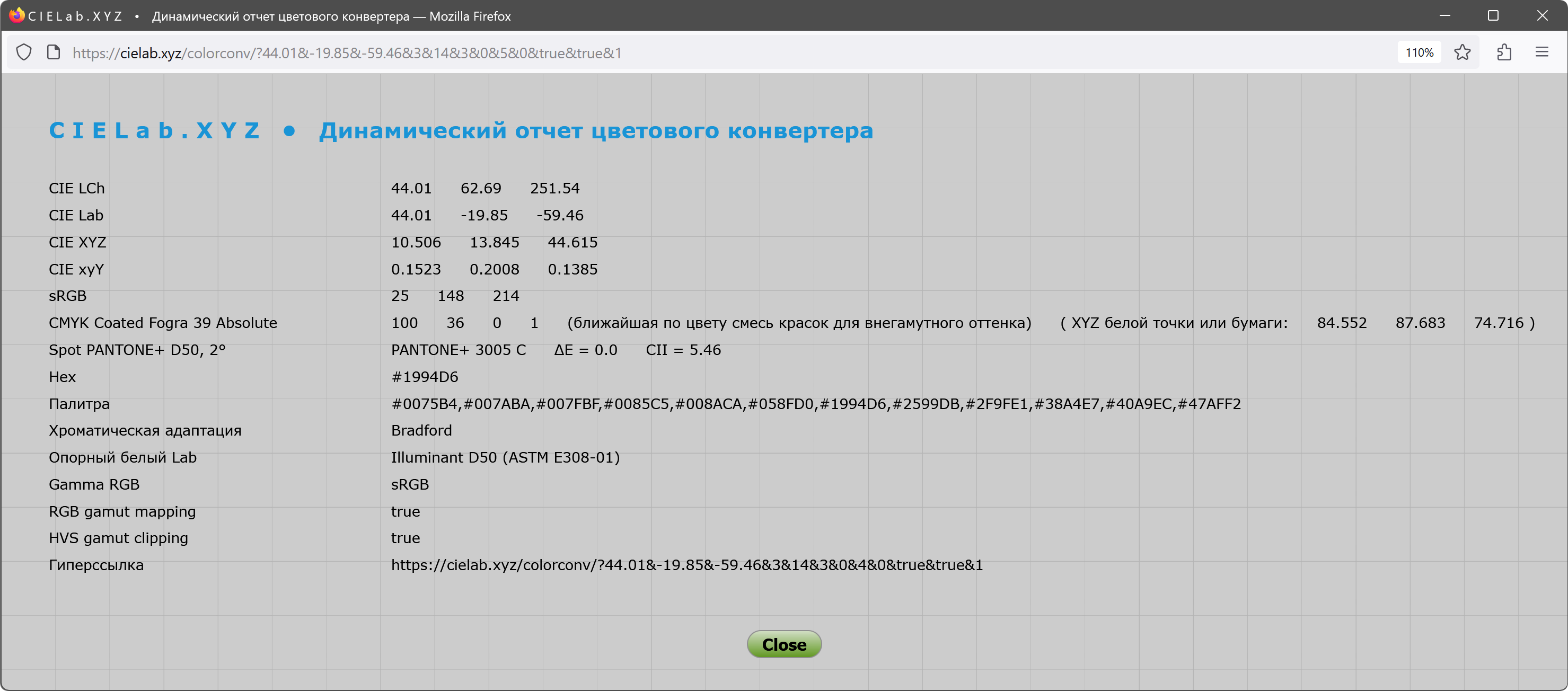Maximize the Firefox window

coord(1493,15)
